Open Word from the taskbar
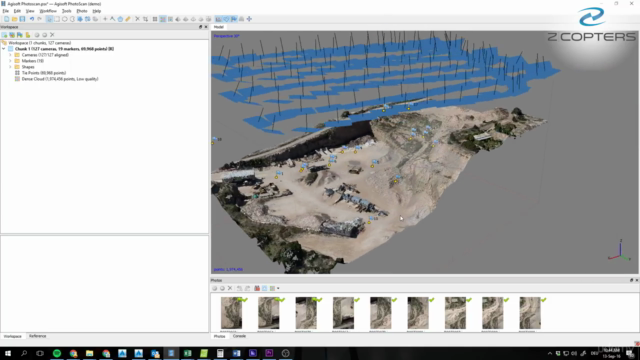Viewport: 640px width, 360px height. (236, 353)
